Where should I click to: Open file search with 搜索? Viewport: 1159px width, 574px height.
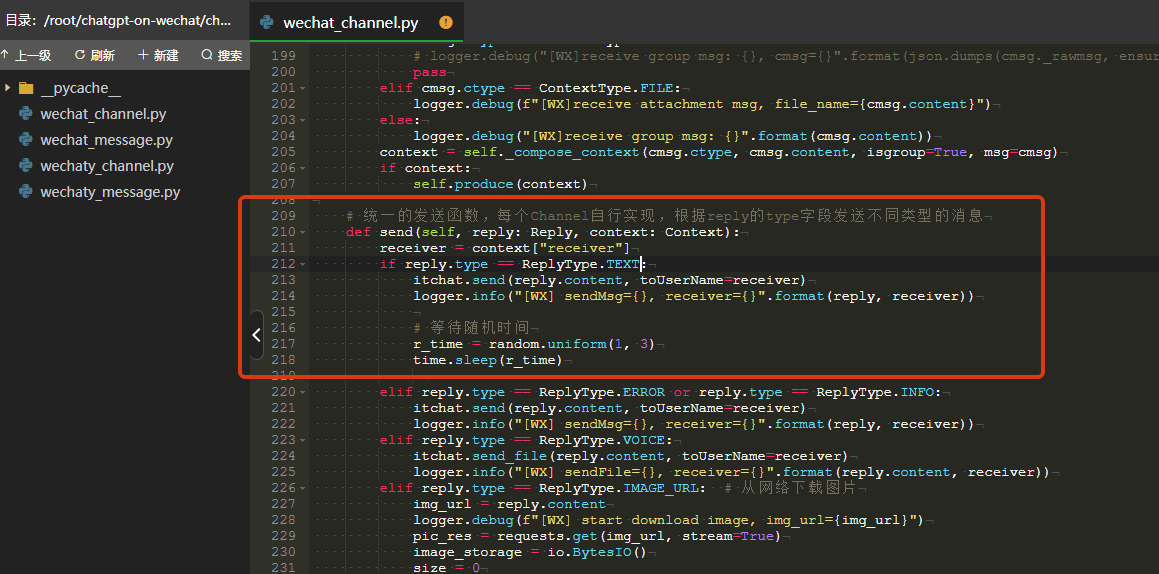222,55
